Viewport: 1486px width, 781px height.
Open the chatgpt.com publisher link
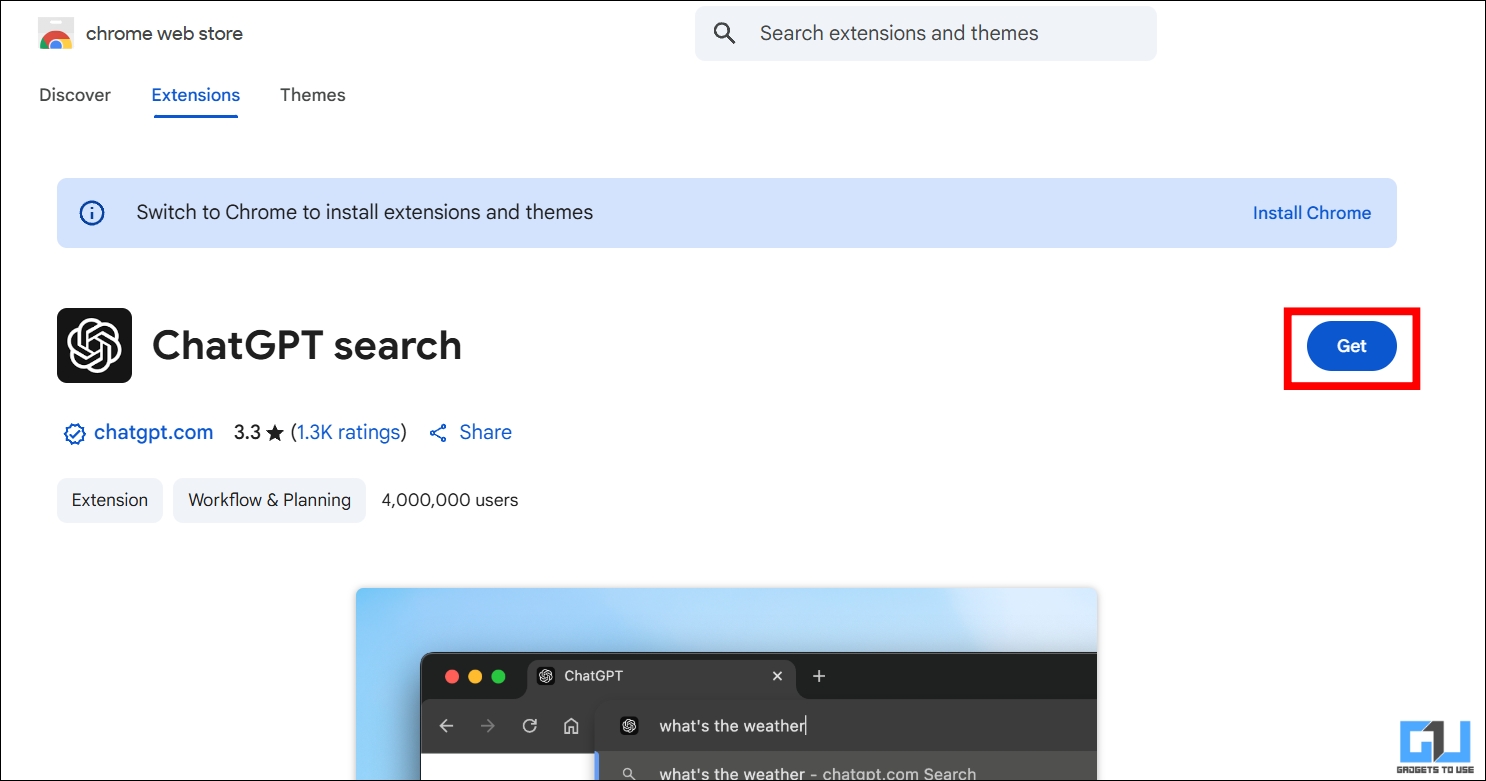153,433
